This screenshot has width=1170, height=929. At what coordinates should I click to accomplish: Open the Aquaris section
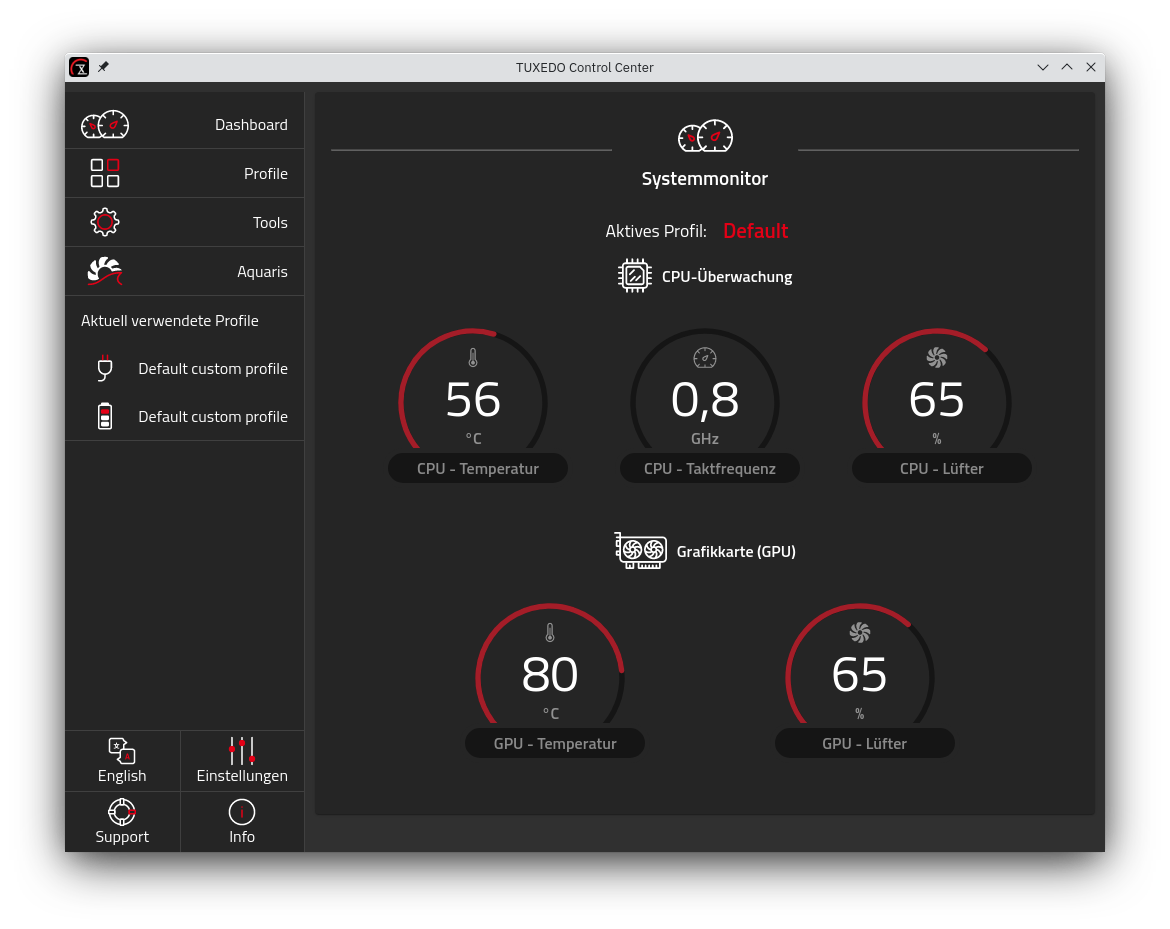[184, 271]
